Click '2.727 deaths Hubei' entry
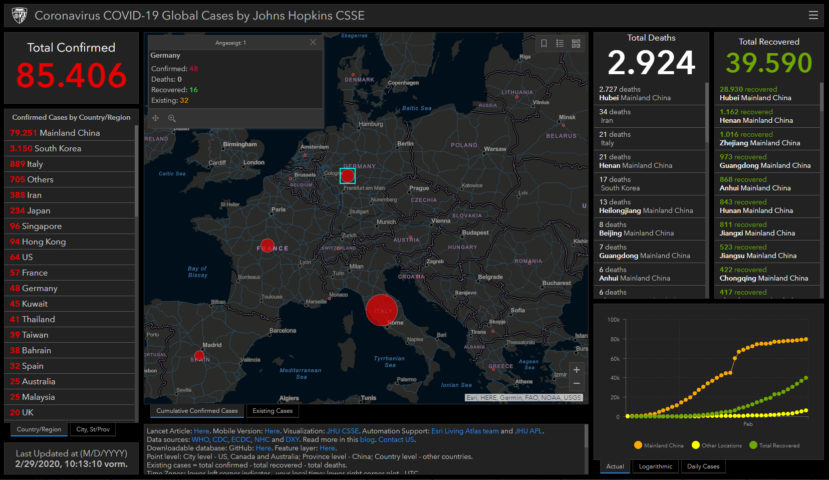This screenshot has height=480, width=829. coord(649,94)
